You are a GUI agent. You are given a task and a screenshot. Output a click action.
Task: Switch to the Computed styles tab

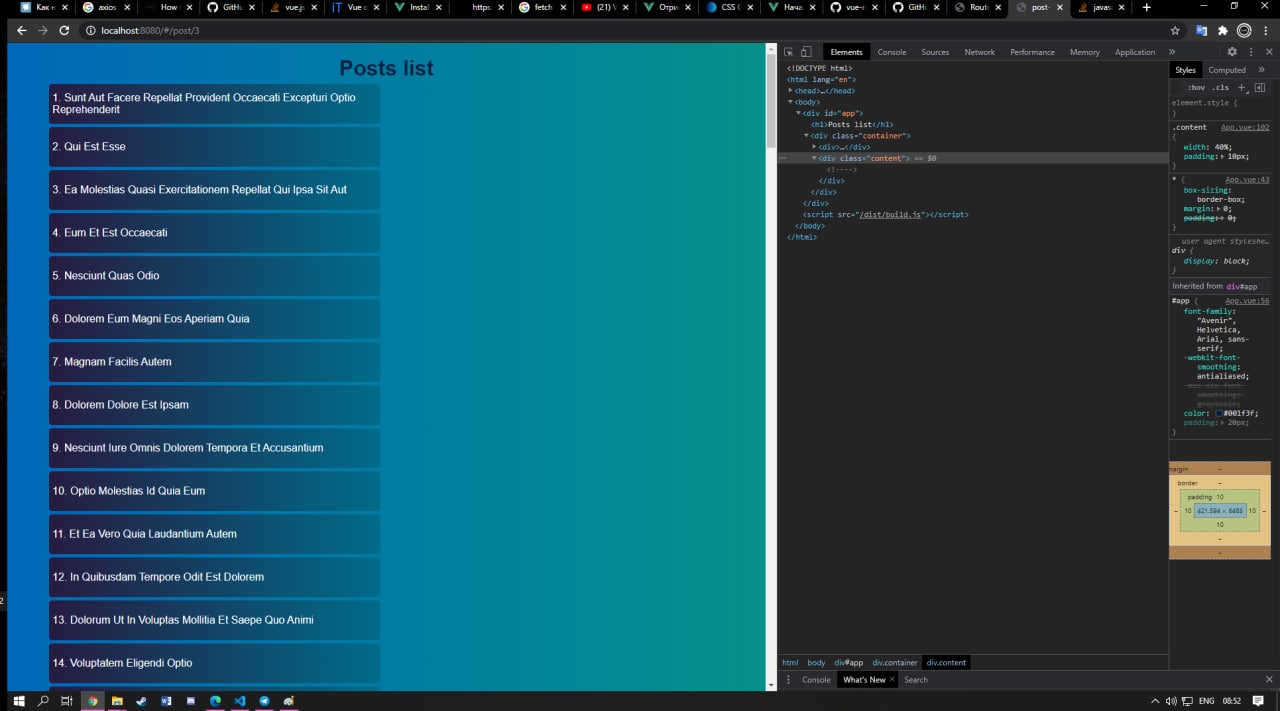tap(1227, 70)
